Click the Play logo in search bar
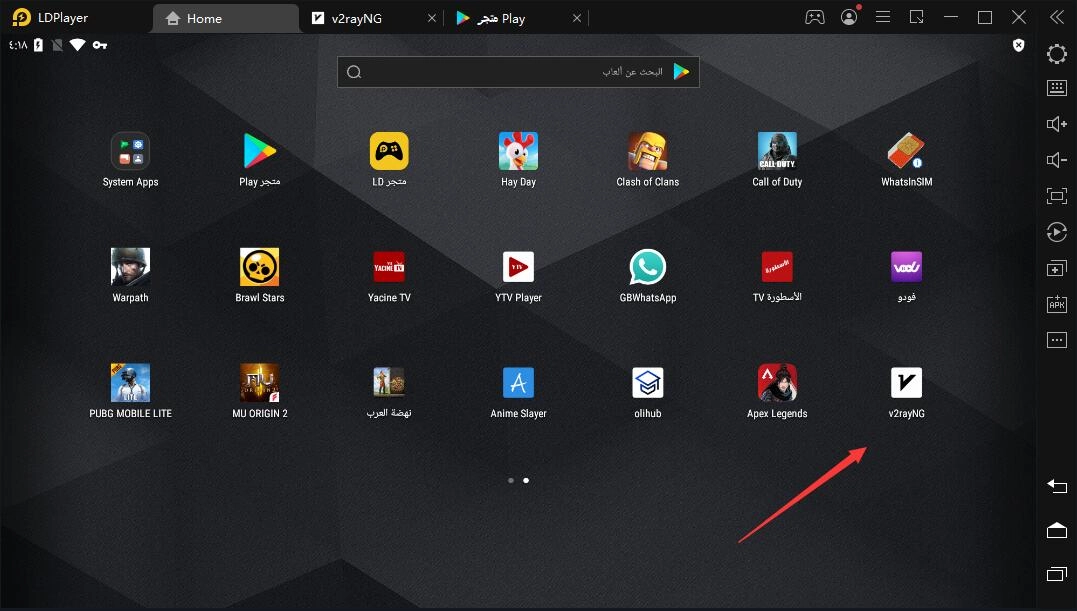This screenshot has height=611, width=1077. tap(681, 71)
